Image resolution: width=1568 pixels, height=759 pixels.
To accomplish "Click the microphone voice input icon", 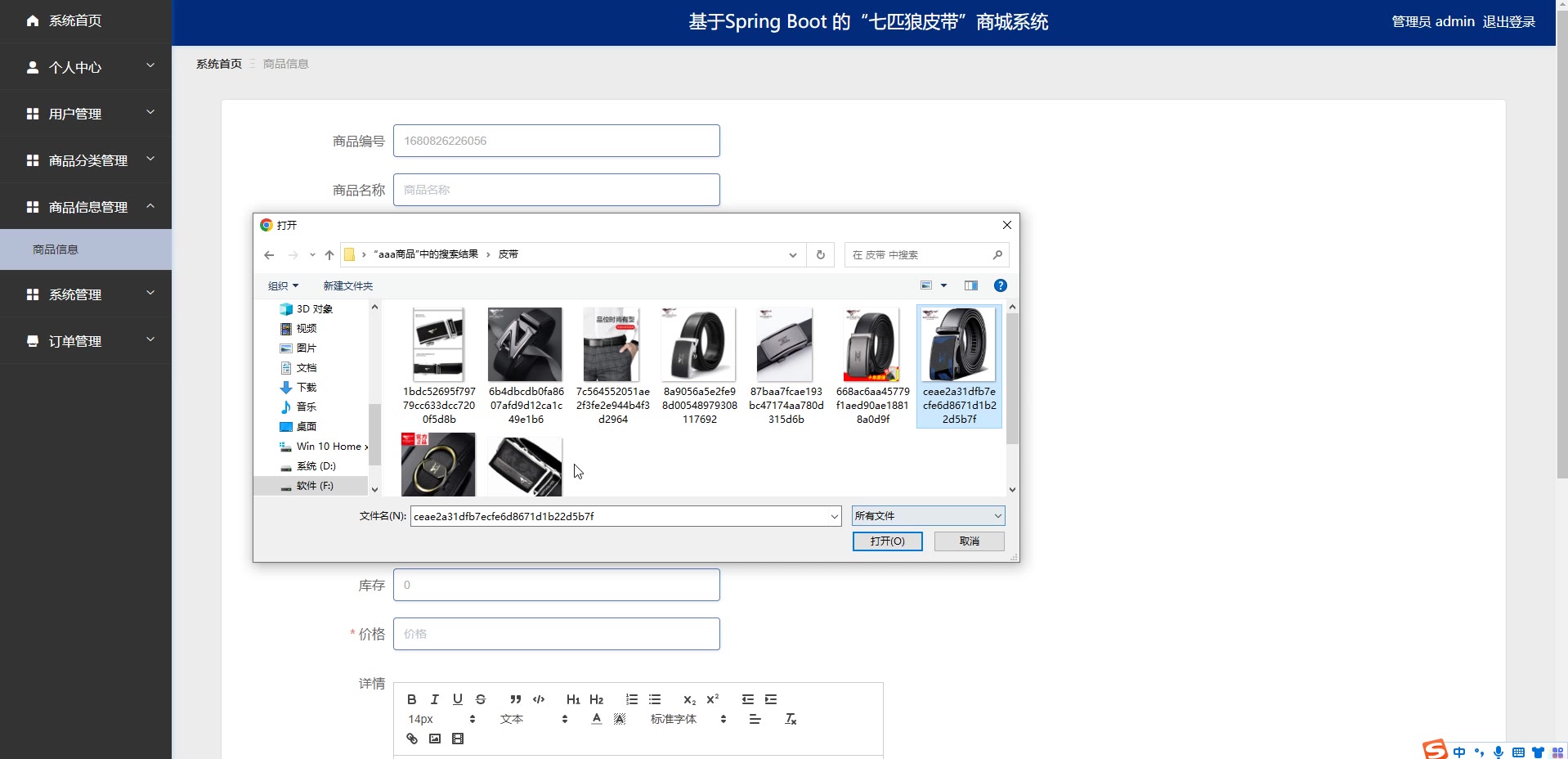I will tap(1499, 752).
